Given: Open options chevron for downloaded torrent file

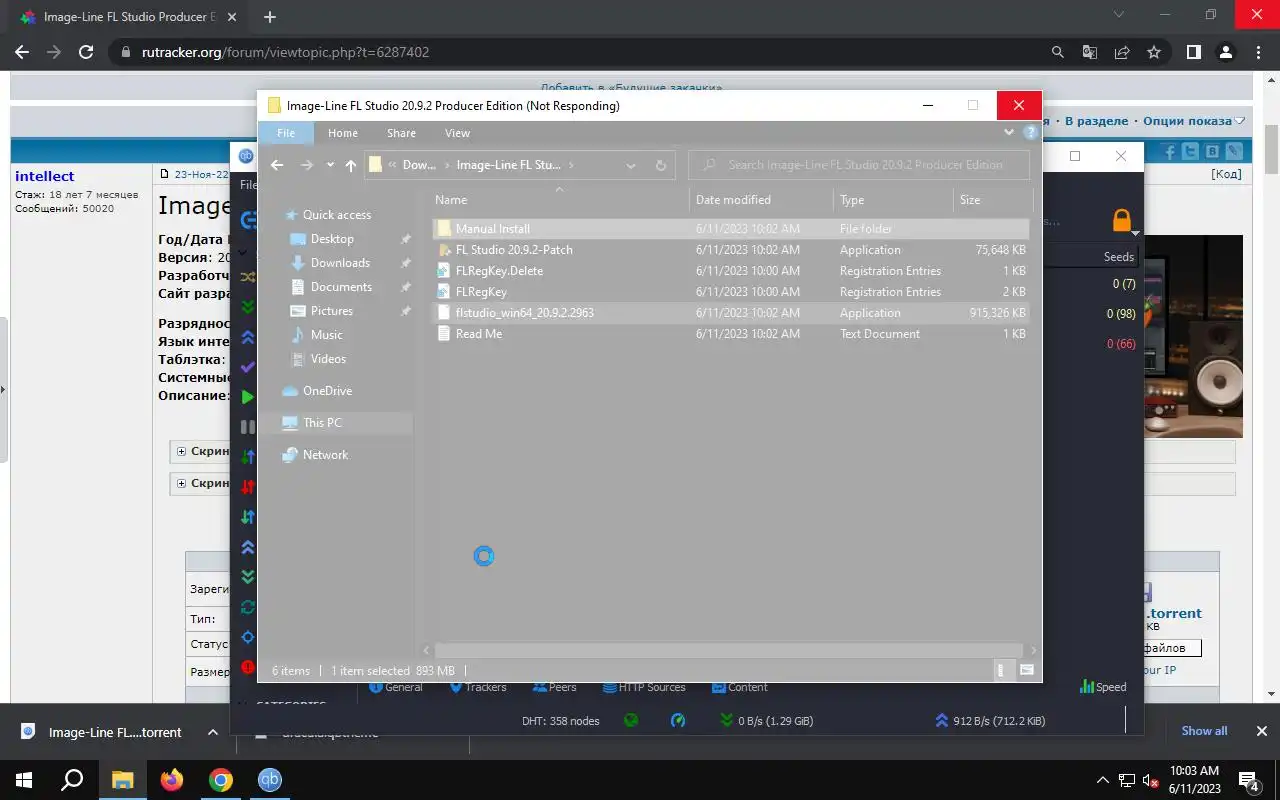Looking at the screenshot, I should pos(213,732).
